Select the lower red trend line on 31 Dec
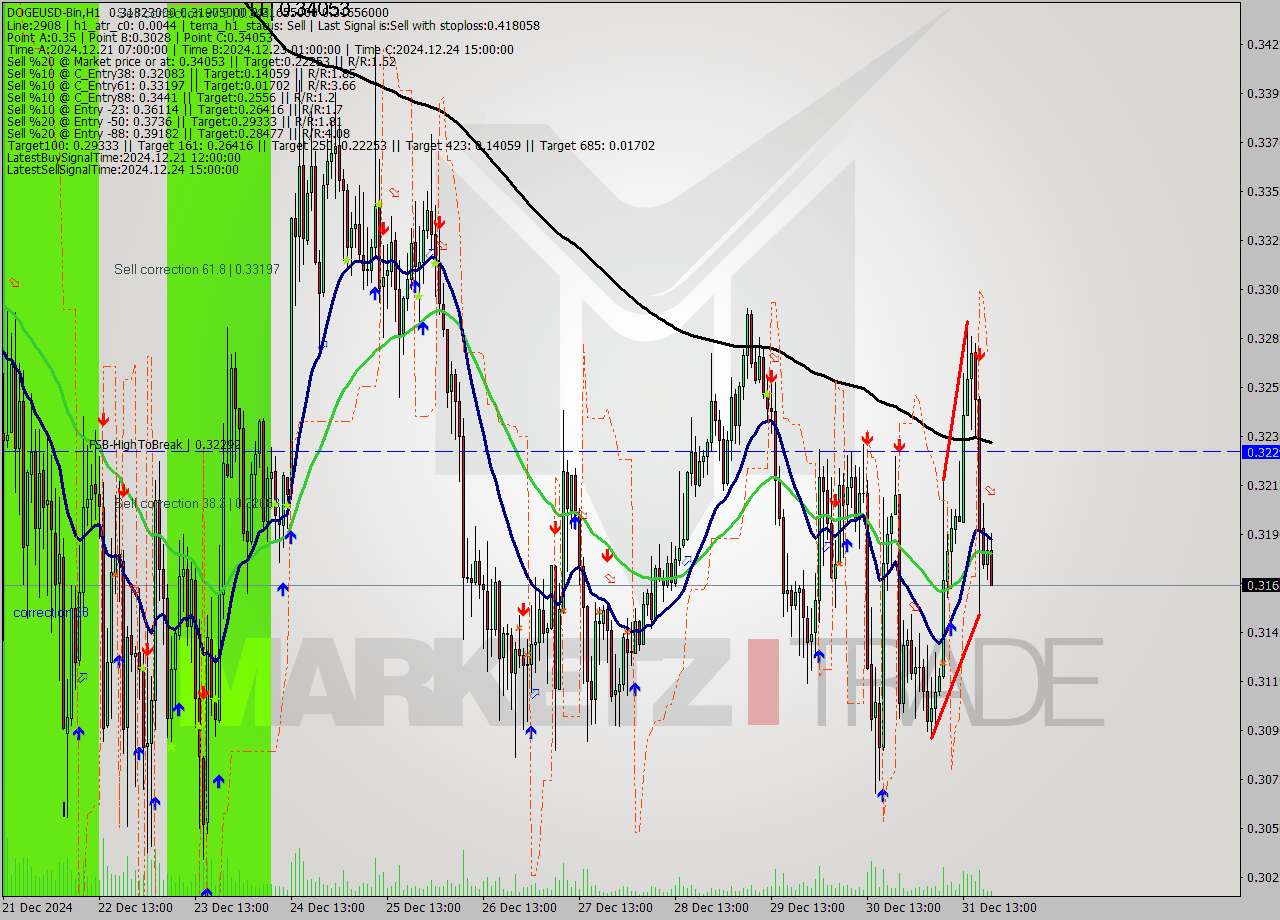This screenshot has height=920, width=1280. pos(955,677)
